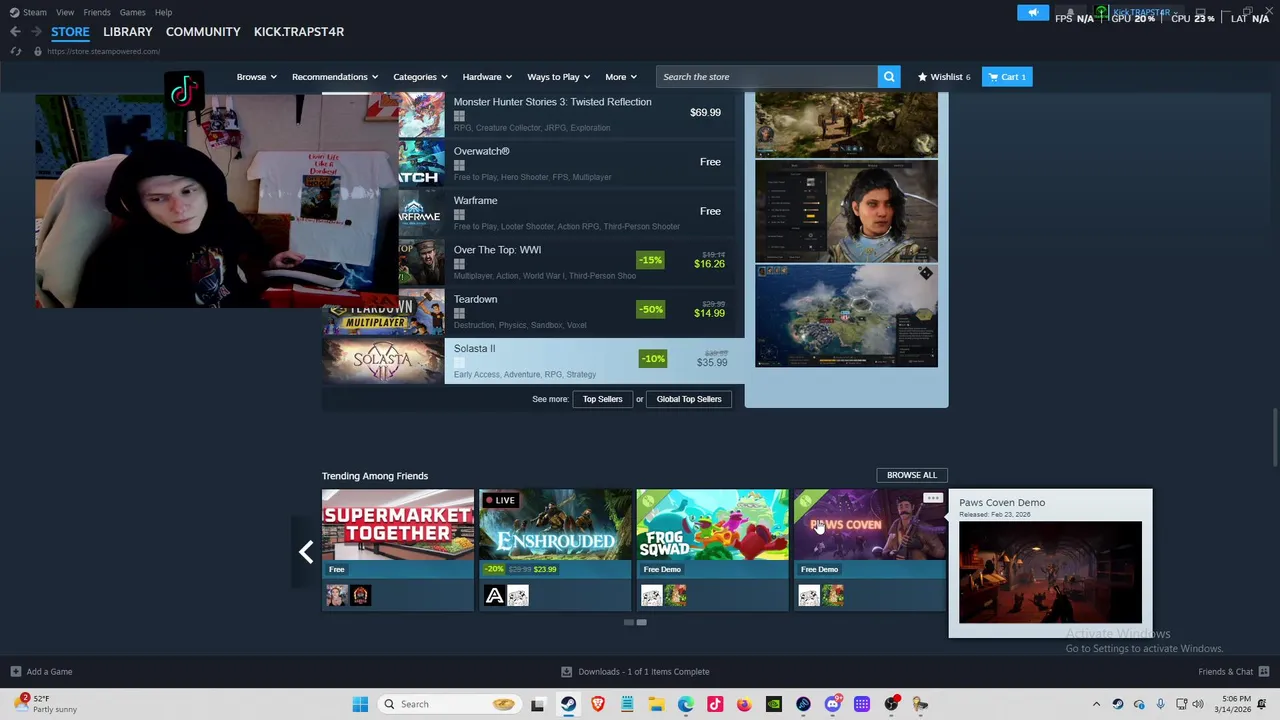Open the shopping Cart button

click(x=1006, y=77)
